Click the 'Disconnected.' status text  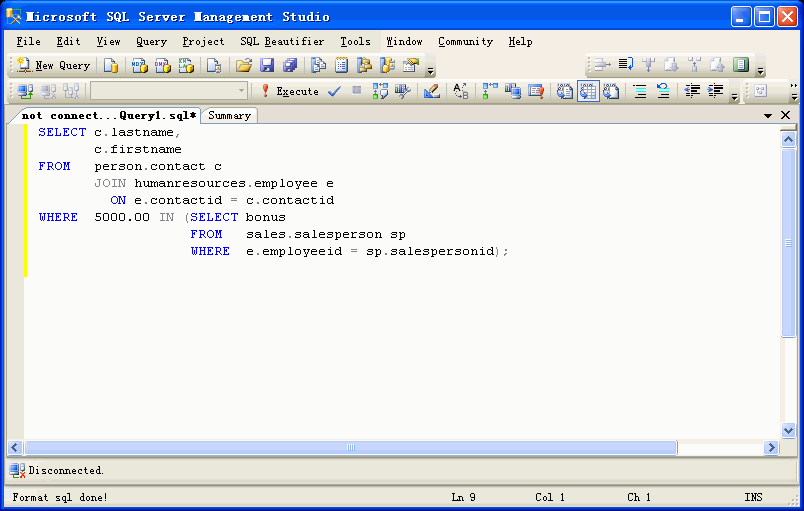(66, 471)
